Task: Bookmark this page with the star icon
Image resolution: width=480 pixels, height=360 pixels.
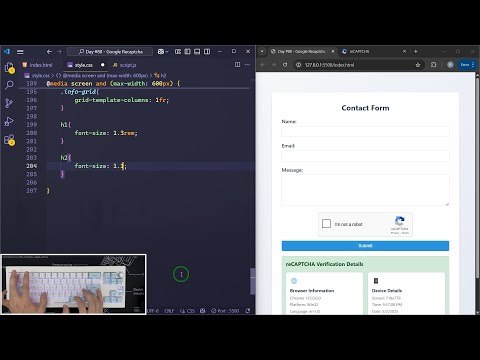Action: (418, 65)
